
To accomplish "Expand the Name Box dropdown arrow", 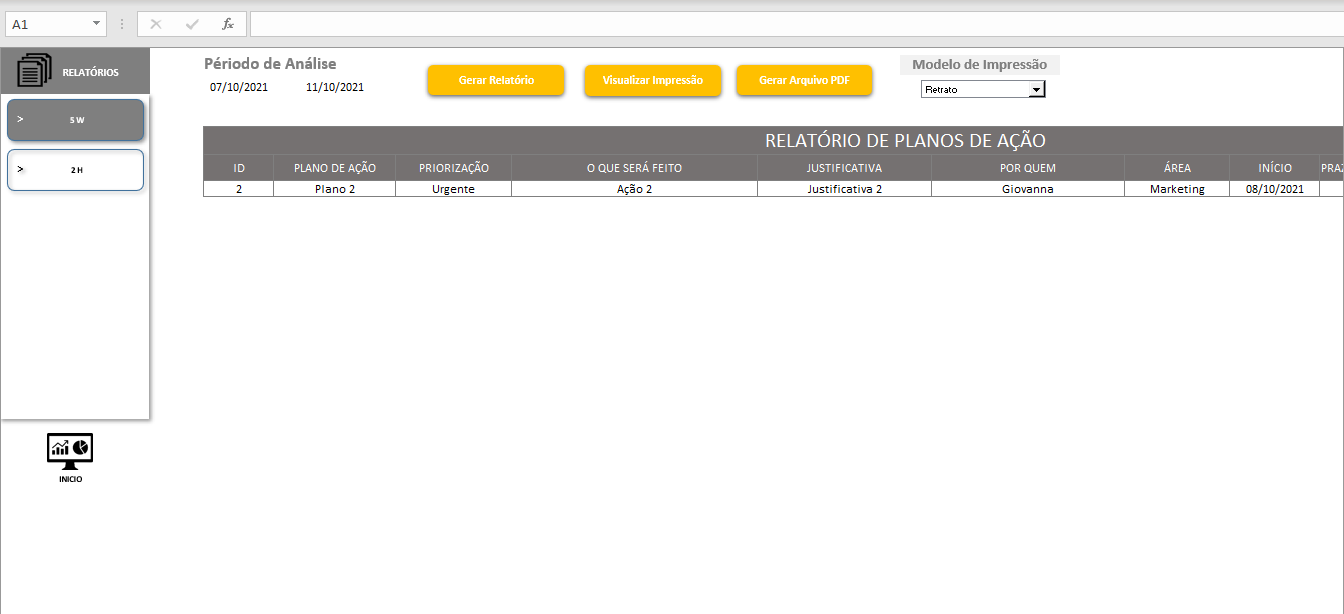I will point(96,24).
